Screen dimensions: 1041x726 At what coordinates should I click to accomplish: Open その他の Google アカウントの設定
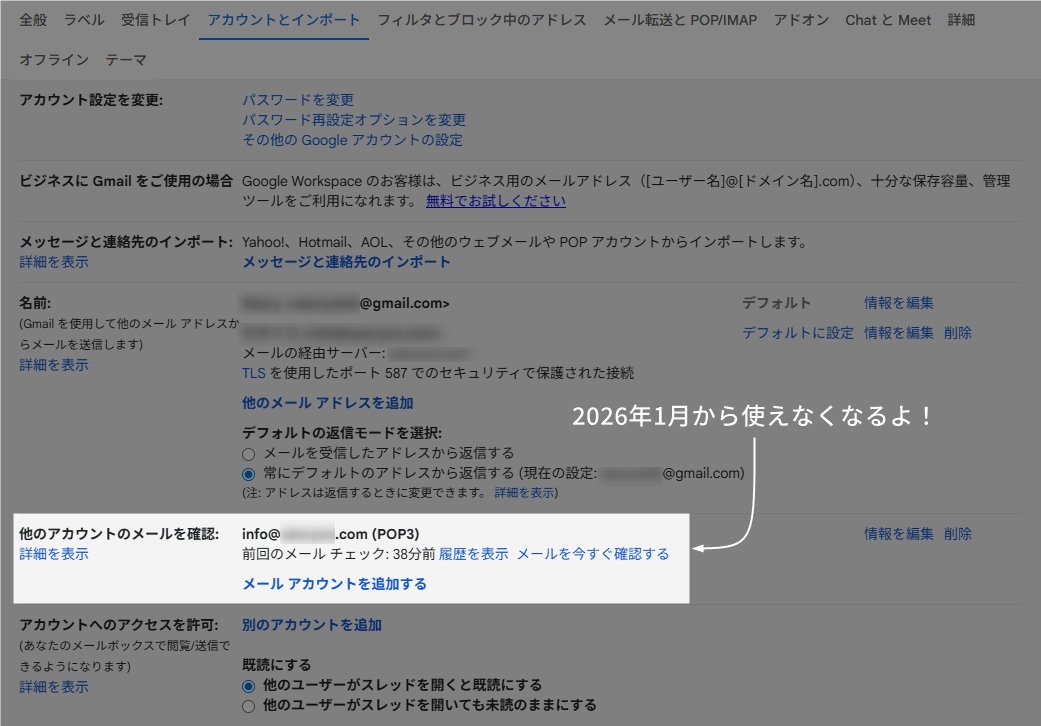coord(352,140)
